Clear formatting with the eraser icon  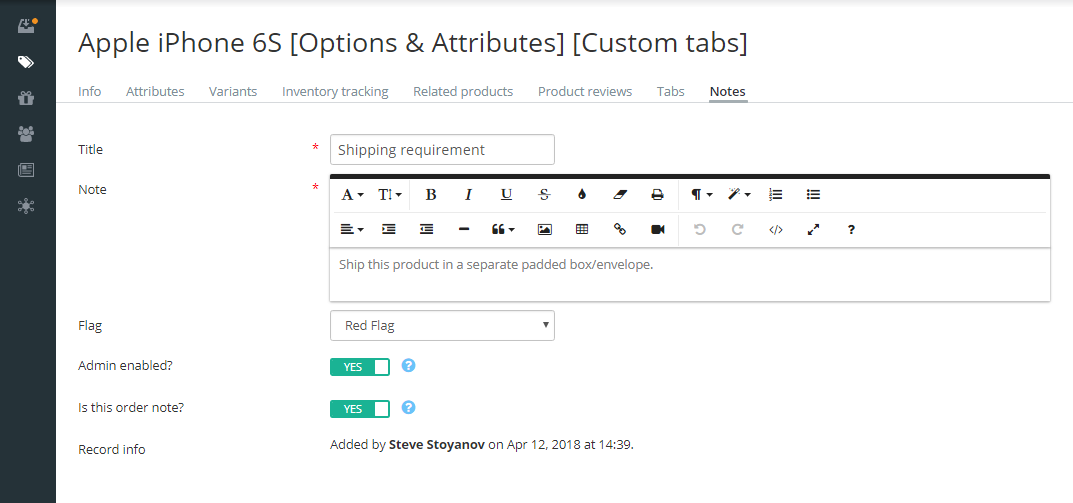(x=620, y=195)
